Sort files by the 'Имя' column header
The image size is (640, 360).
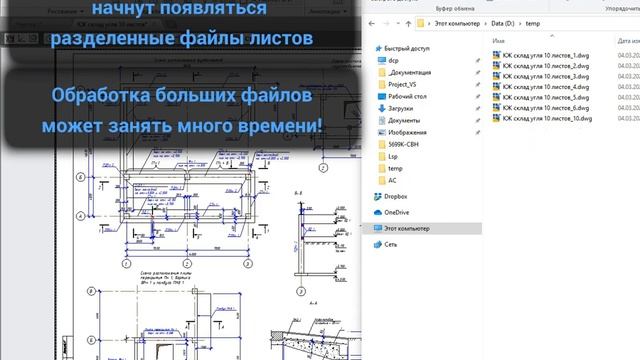498,41
